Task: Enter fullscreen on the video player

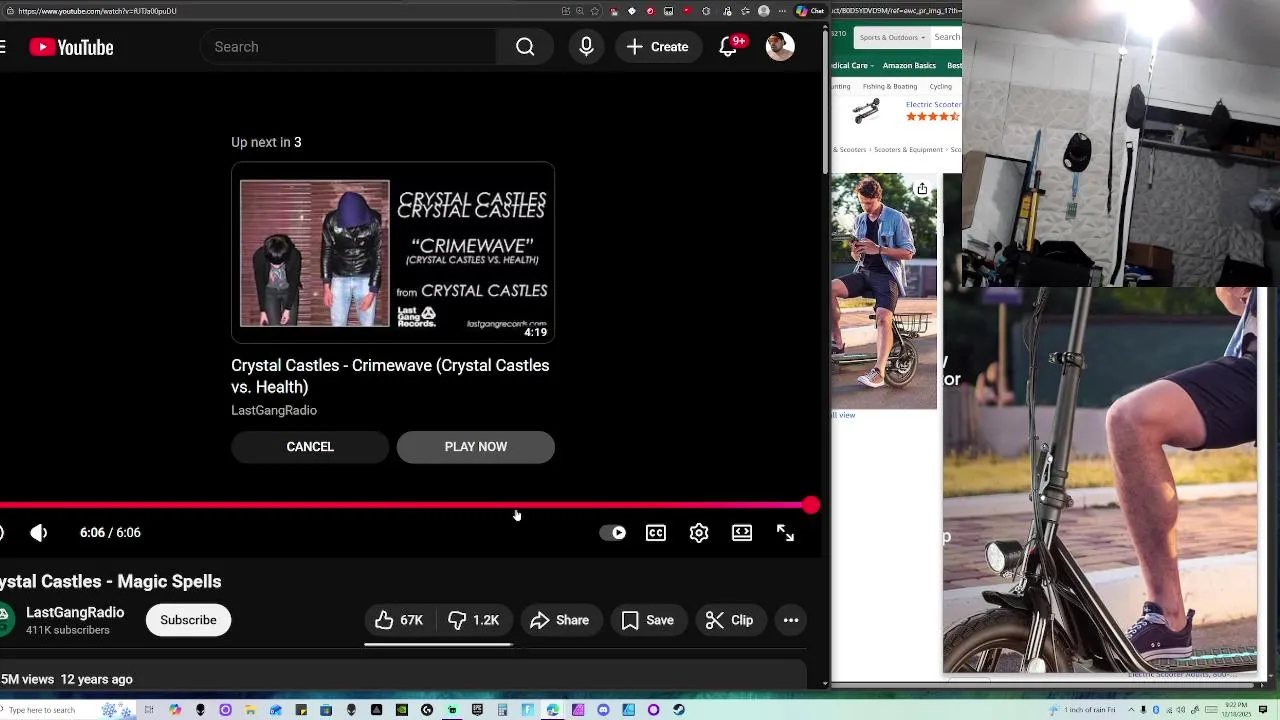Action: [785, 533]
